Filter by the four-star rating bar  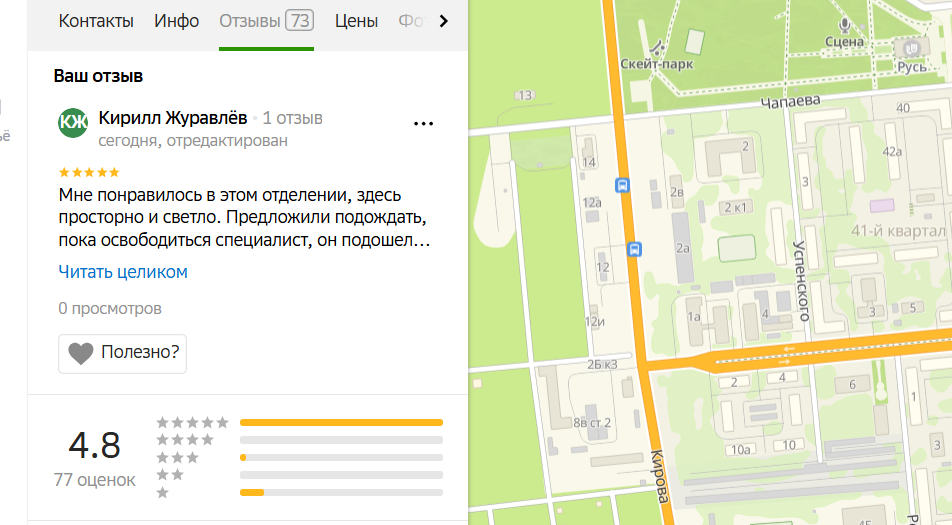341,440
